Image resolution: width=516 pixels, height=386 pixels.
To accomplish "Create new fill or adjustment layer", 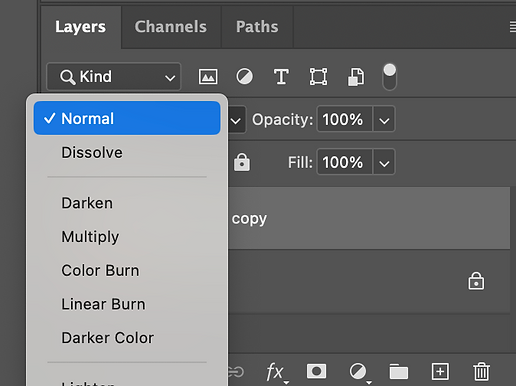I will (359, 372).
